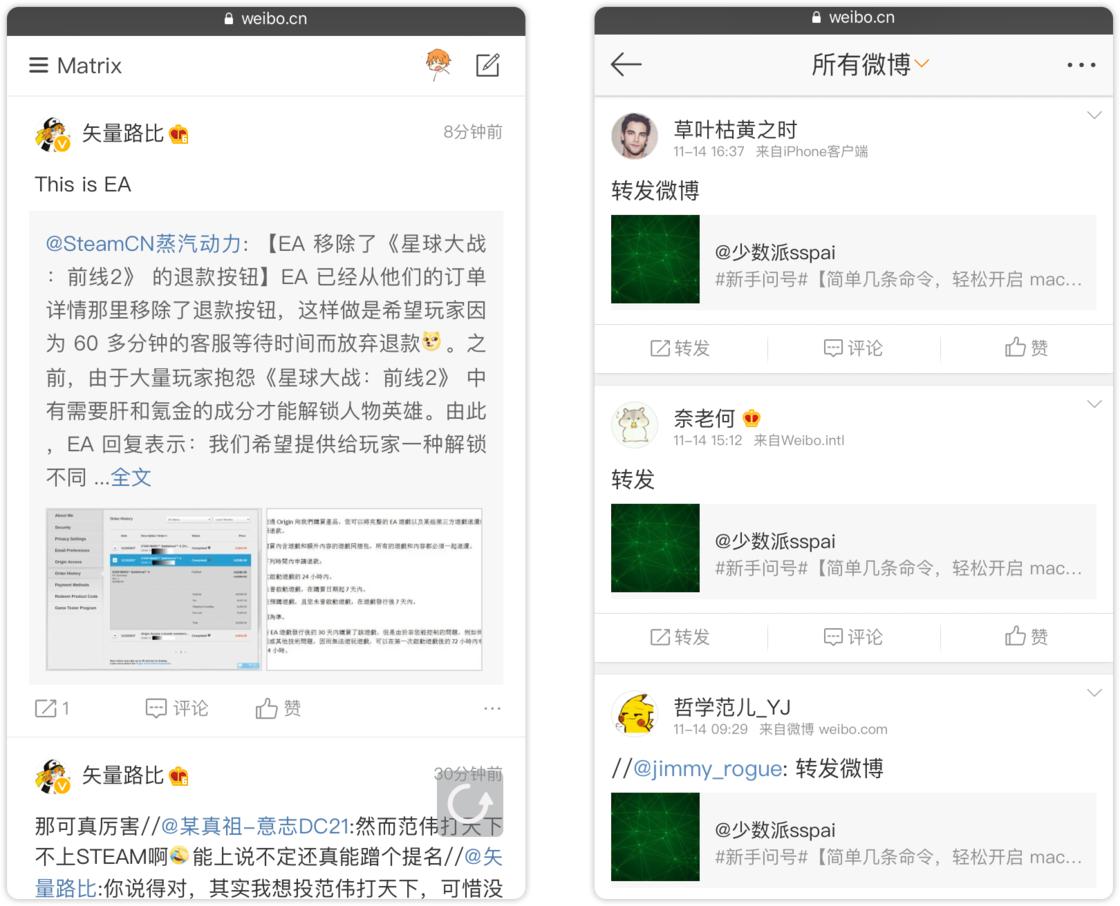
Task: Open 草叶枯黄之时 profile avatar
Action: pos(634,136)
